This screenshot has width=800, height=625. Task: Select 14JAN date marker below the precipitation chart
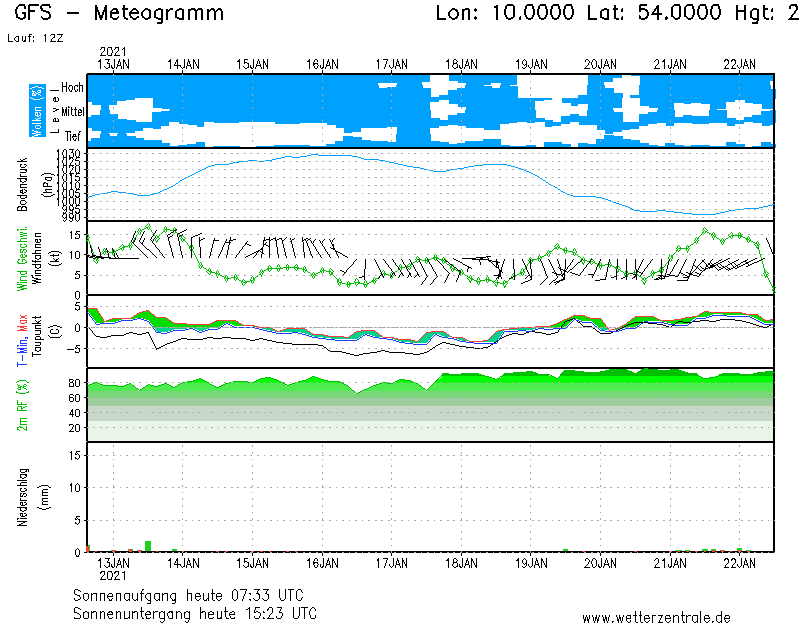[183, 563]
